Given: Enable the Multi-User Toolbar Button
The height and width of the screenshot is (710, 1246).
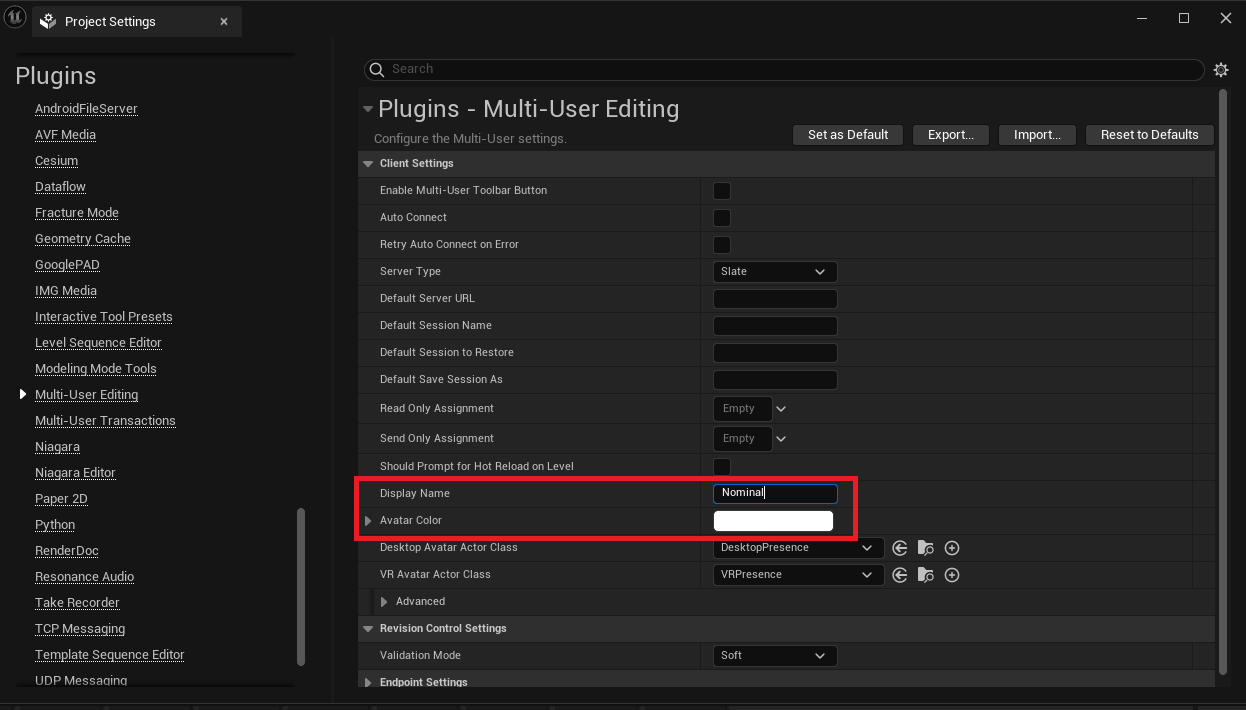Looking at the screenshot, I should click(x=721, y=190).
